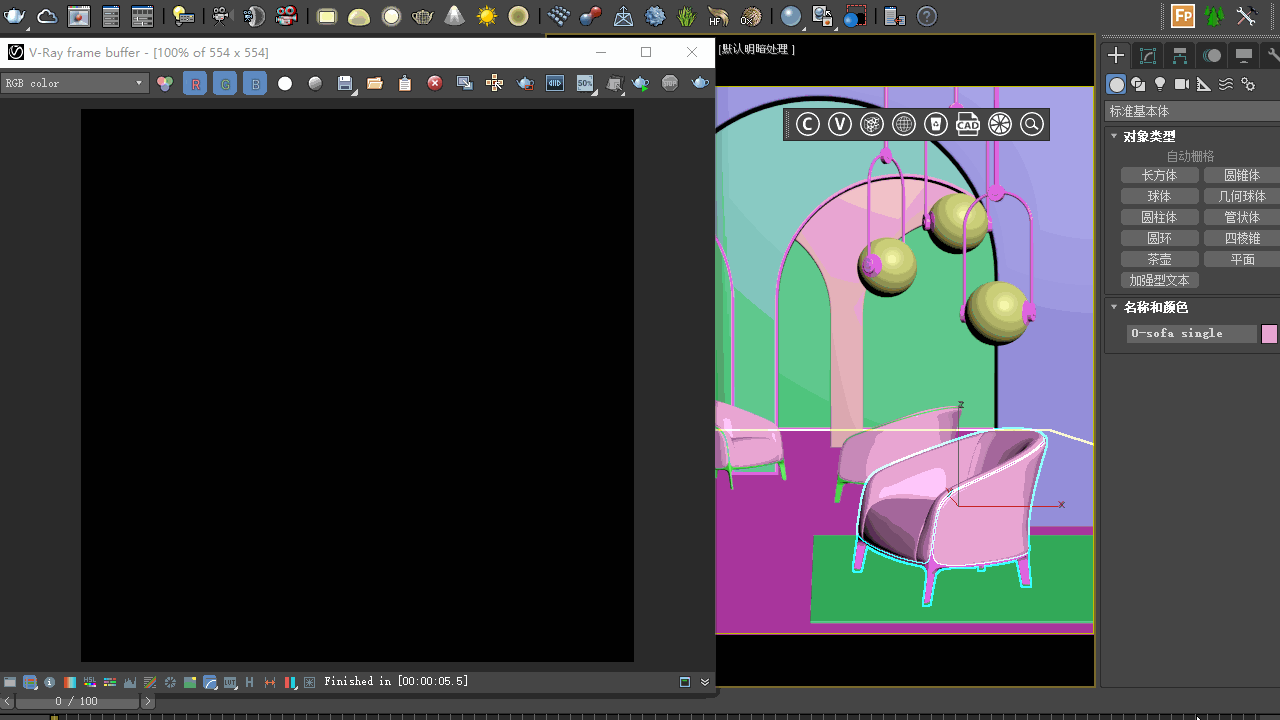Image resolution: width=1280 pixels, height=720 pixels.
Task: Open the Display tab in command panel
Action: [x=1244, y=56]
